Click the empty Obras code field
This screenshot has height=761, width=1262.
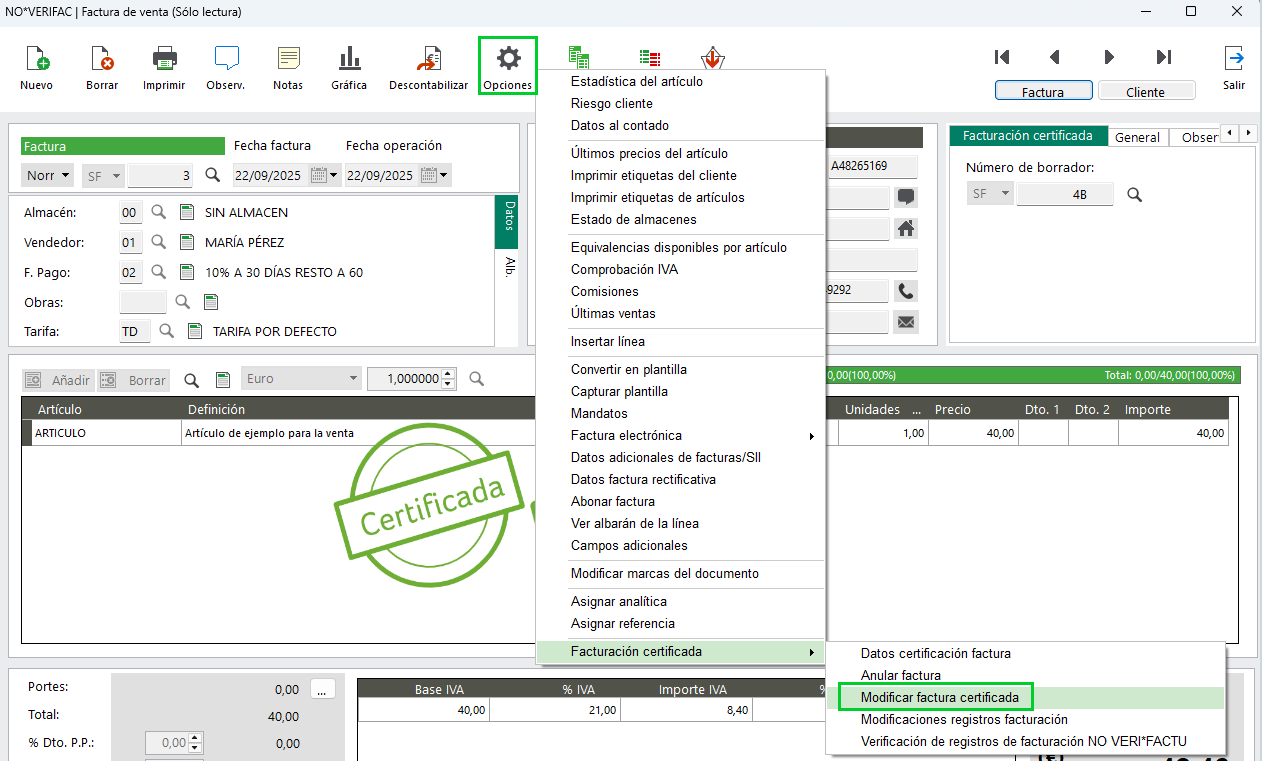(x=143, y=301)
